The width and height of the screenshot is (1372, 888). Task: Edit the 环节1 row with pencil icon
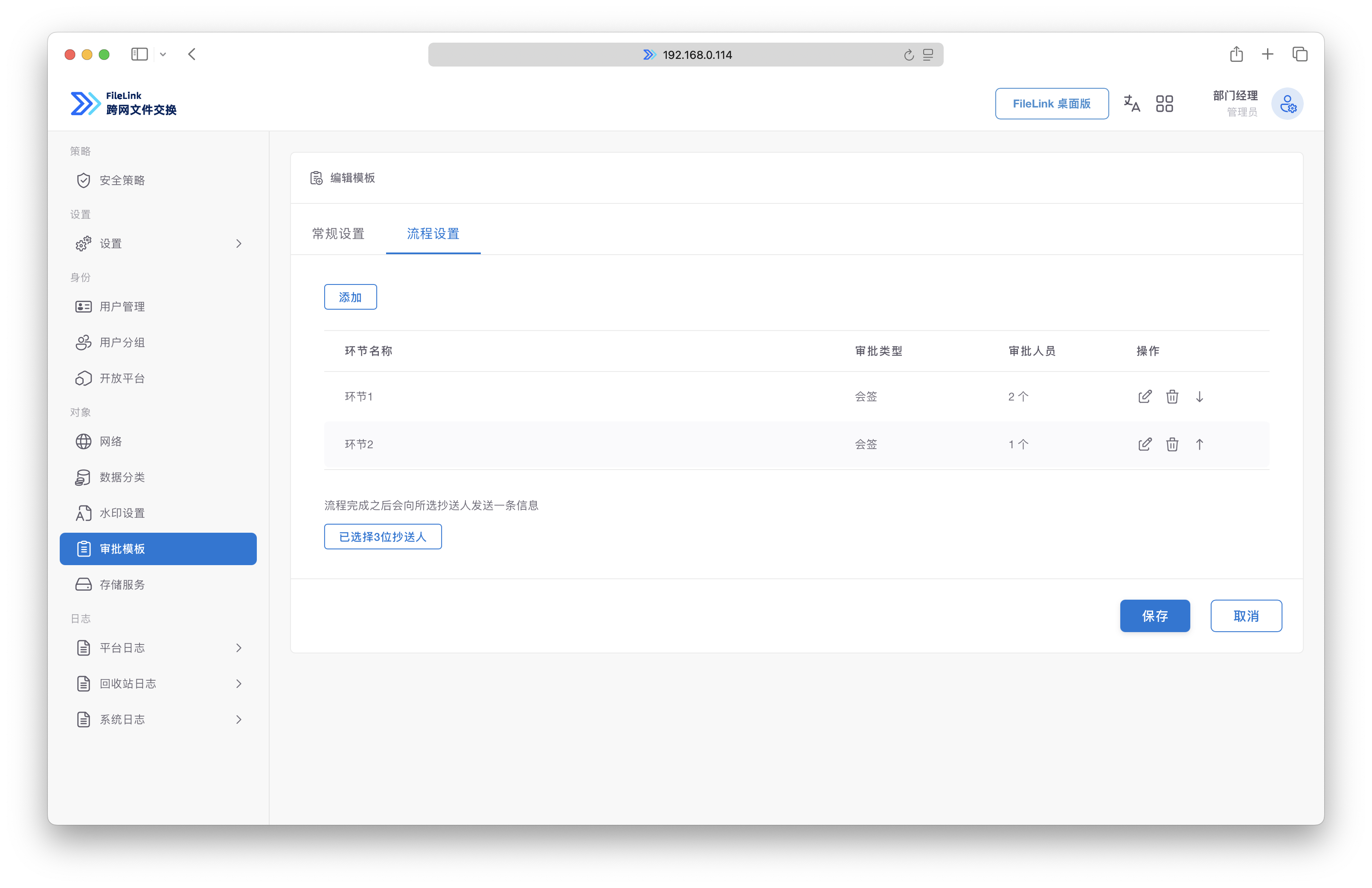(1144, 397)
